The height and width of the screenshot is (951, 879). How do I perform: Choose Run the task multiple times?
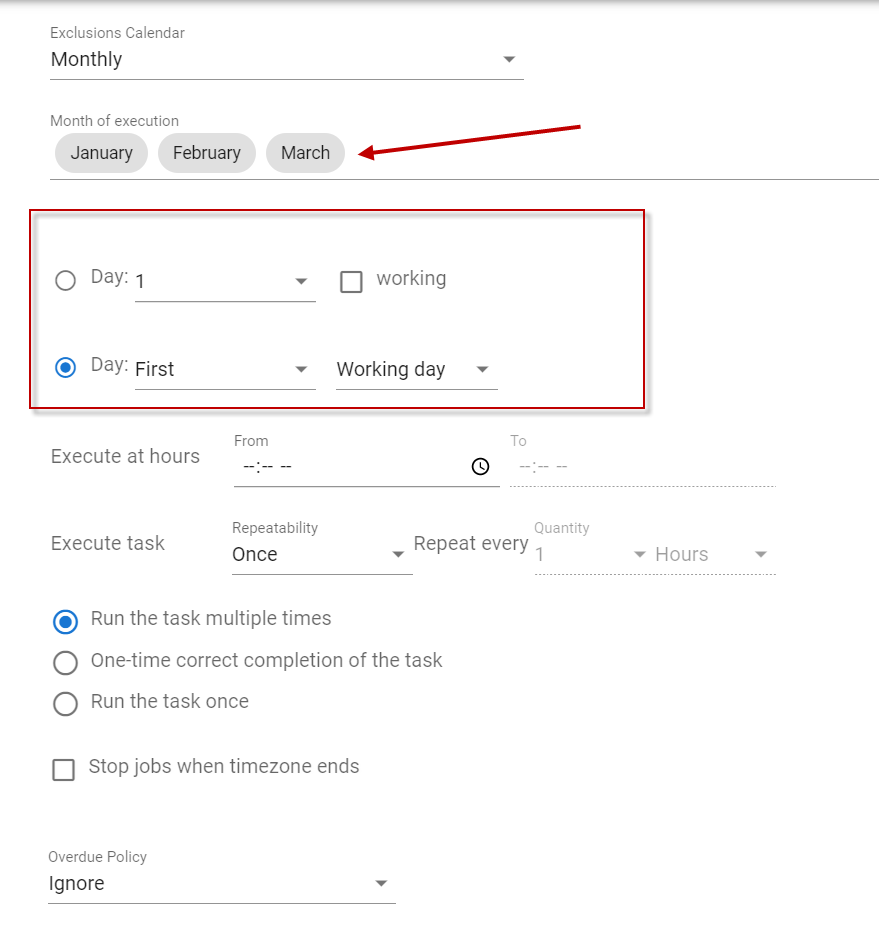(66, 622)
